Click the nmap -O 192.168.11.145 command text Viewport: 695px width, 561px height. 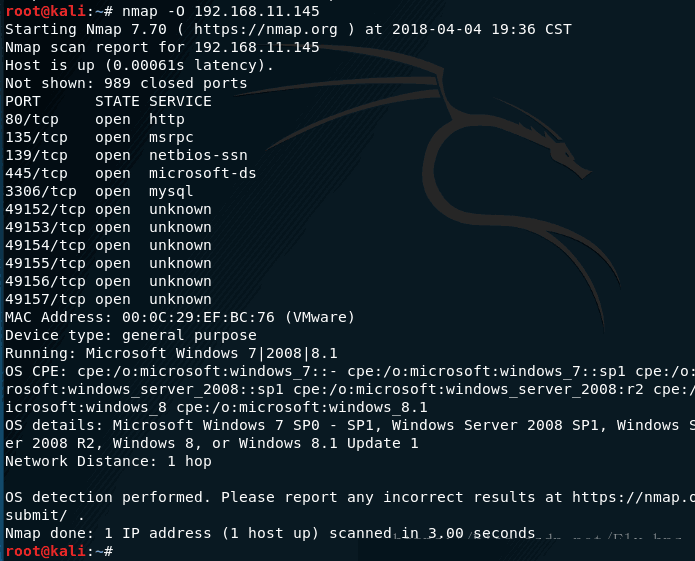220,11
